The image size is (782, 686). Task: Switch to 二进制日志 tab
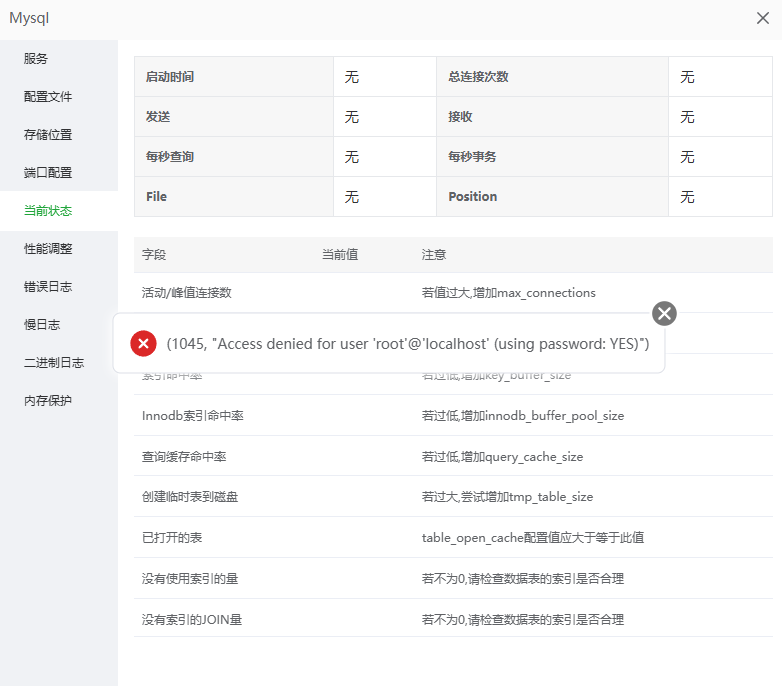tap(54, 363)
